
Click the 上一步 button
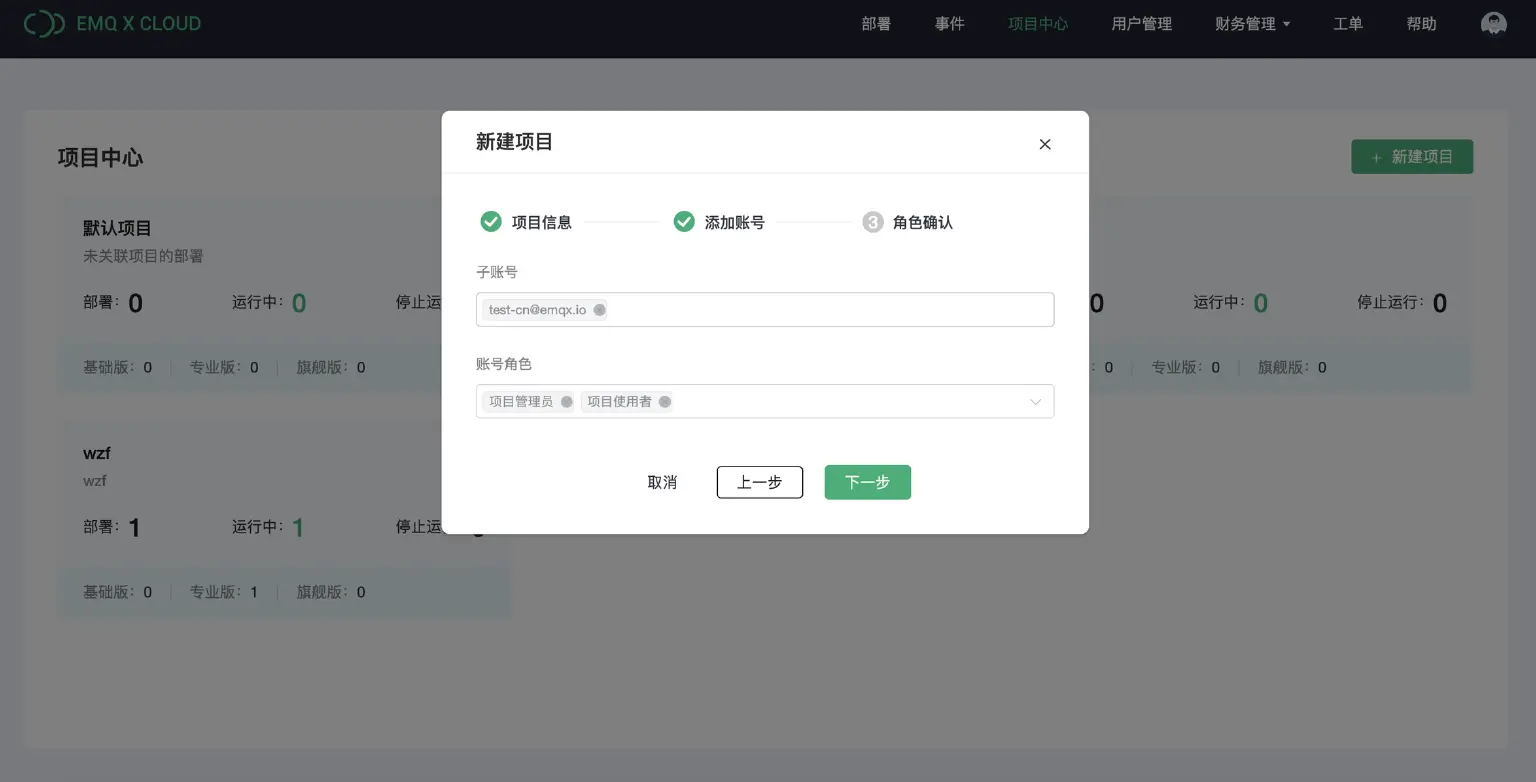click(x=759, y=482)
